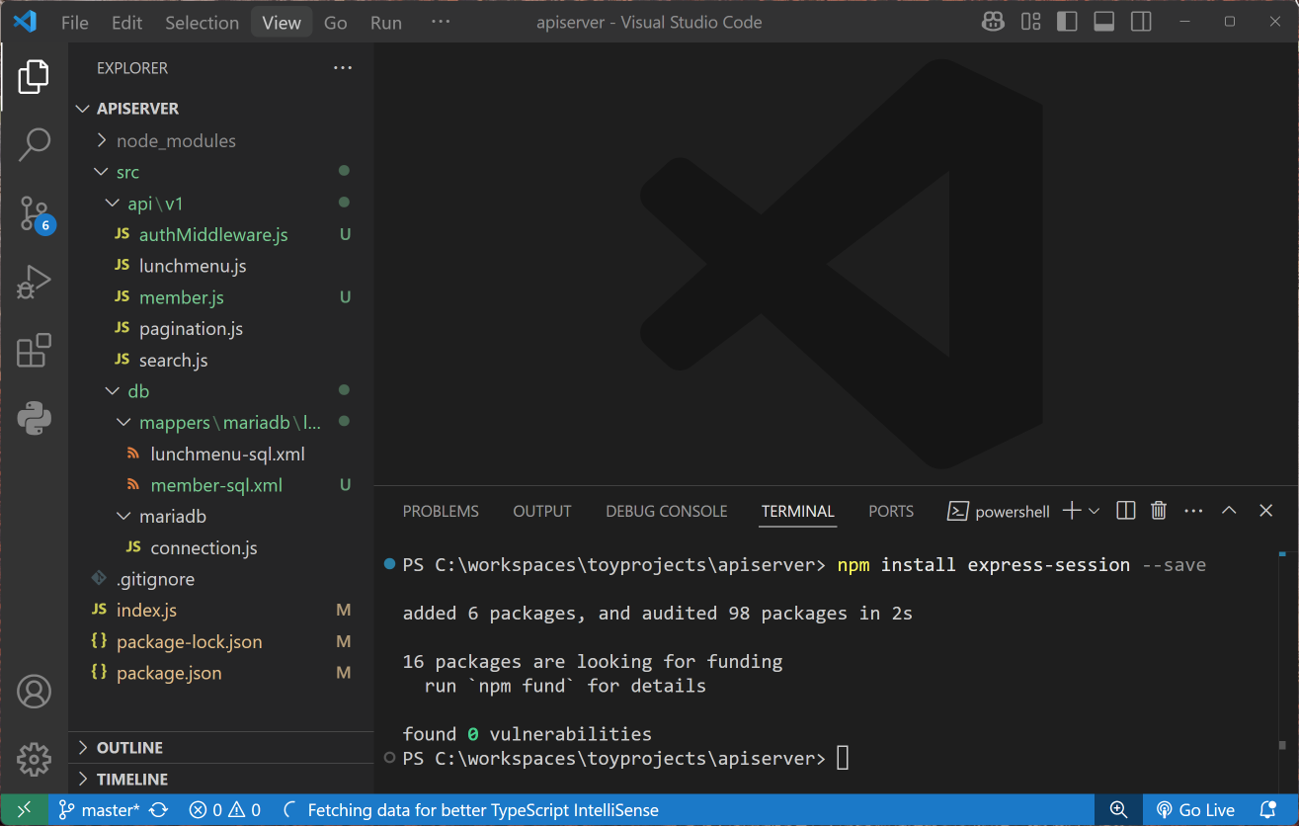
Task: Open errors and warnings status item
Action: click(225, 810)
